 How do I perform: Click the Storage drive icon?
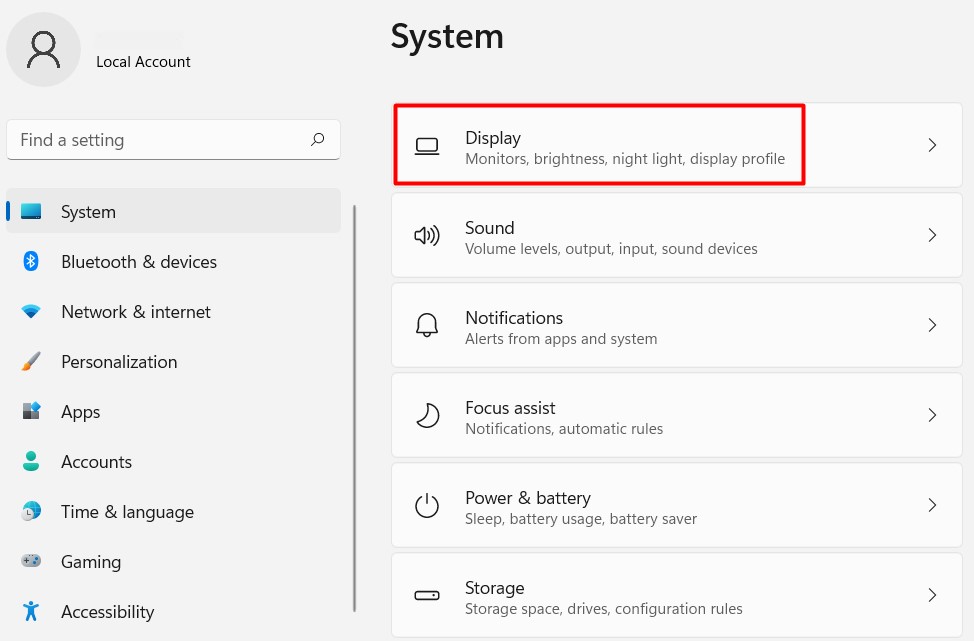click(x=427, y=596)
